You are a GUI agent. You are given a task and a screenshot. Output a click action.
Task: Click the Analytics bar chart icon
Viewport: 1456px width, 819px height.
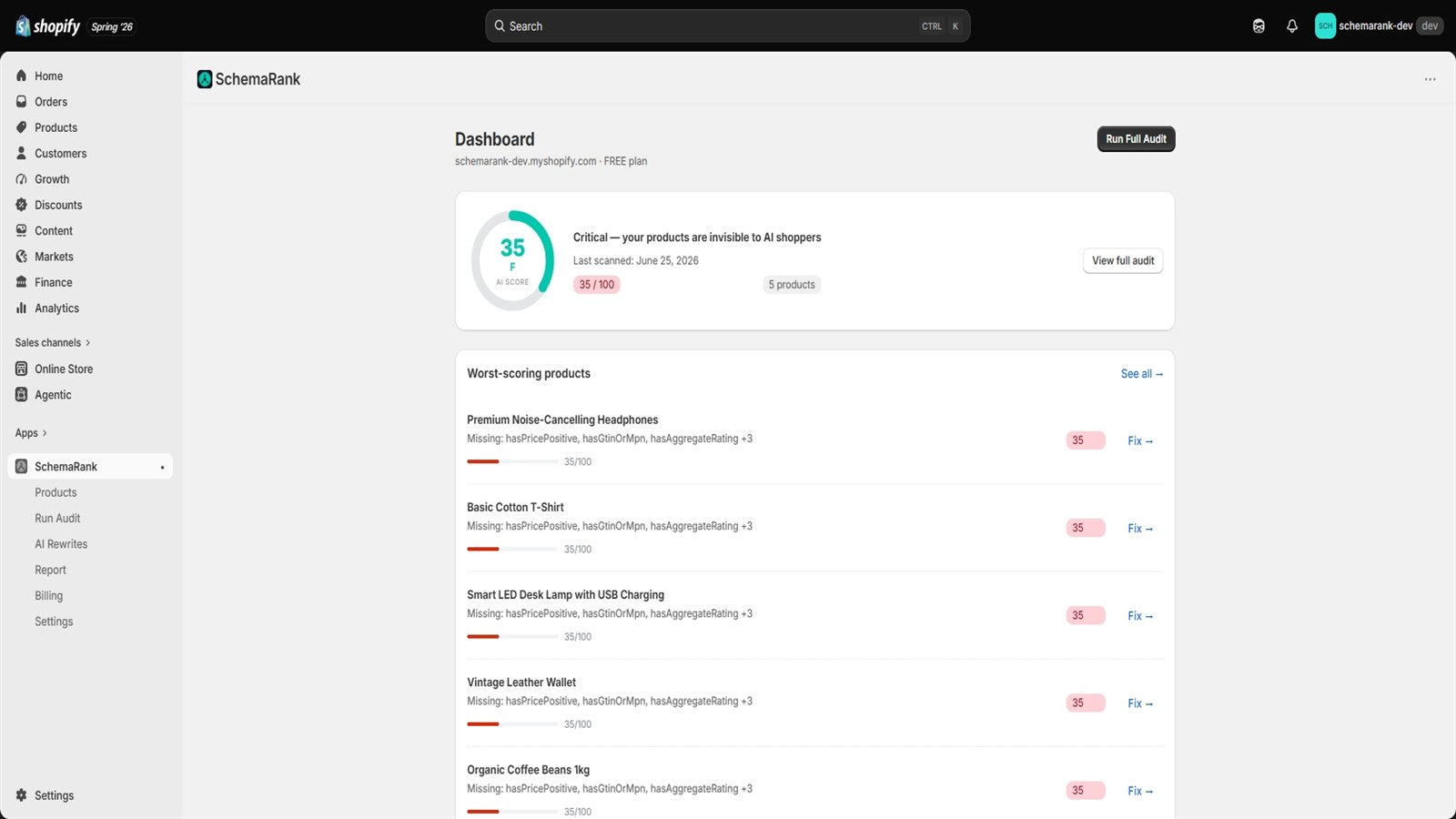tap(22, 308)
